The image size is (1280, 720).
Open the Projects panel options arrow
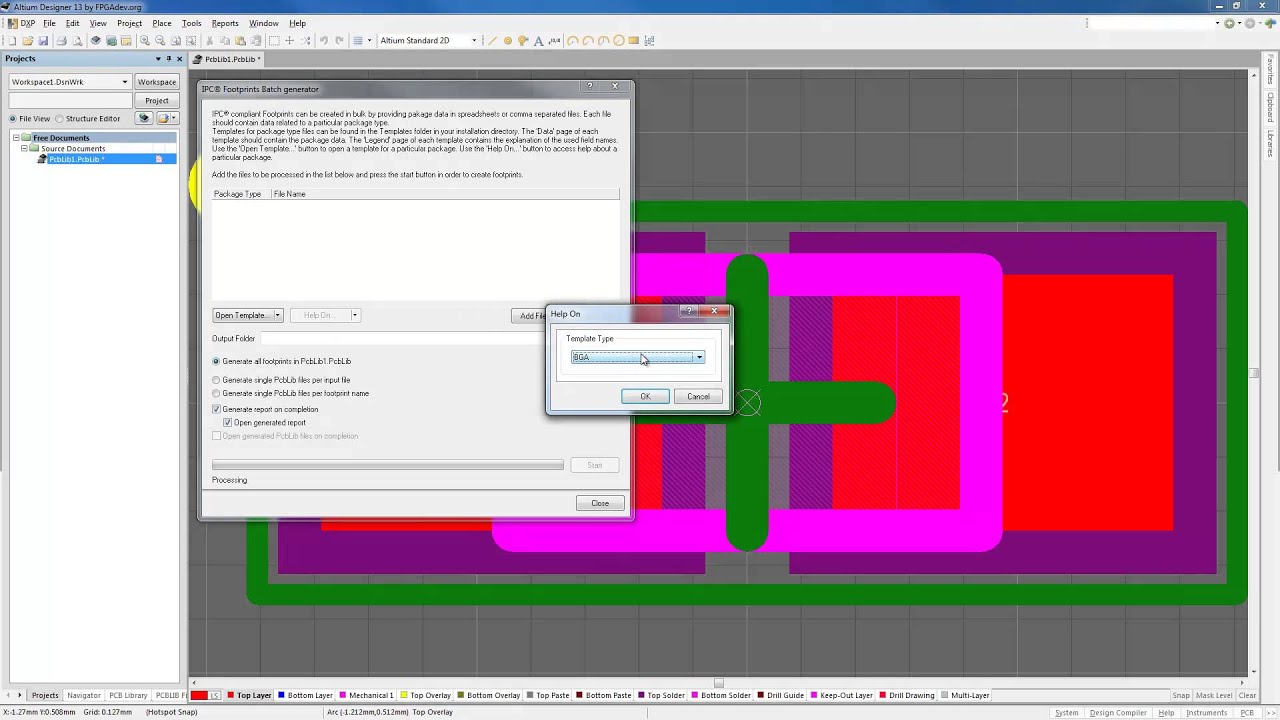pyautogui.click(x=157, y=59)
